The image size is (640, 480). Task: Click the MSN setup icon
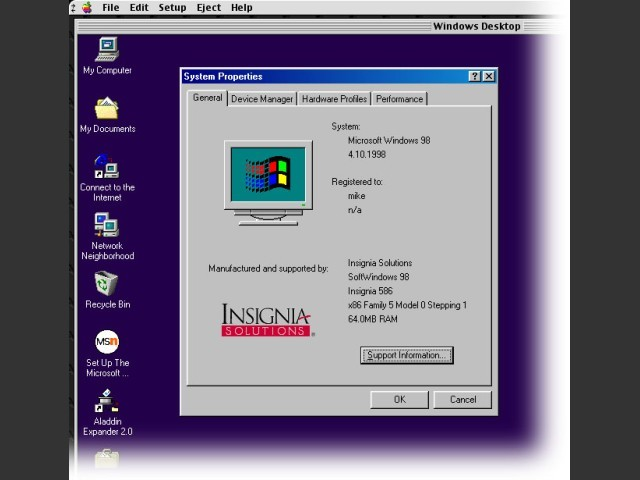coord(107,342)
